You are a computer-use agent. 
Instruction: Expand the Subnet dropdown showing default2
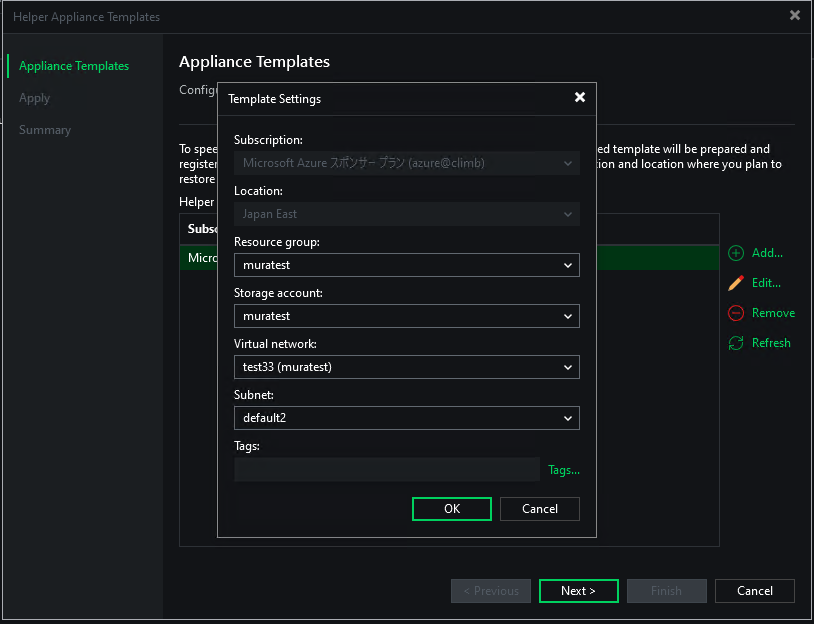click(x=406, y=418)
